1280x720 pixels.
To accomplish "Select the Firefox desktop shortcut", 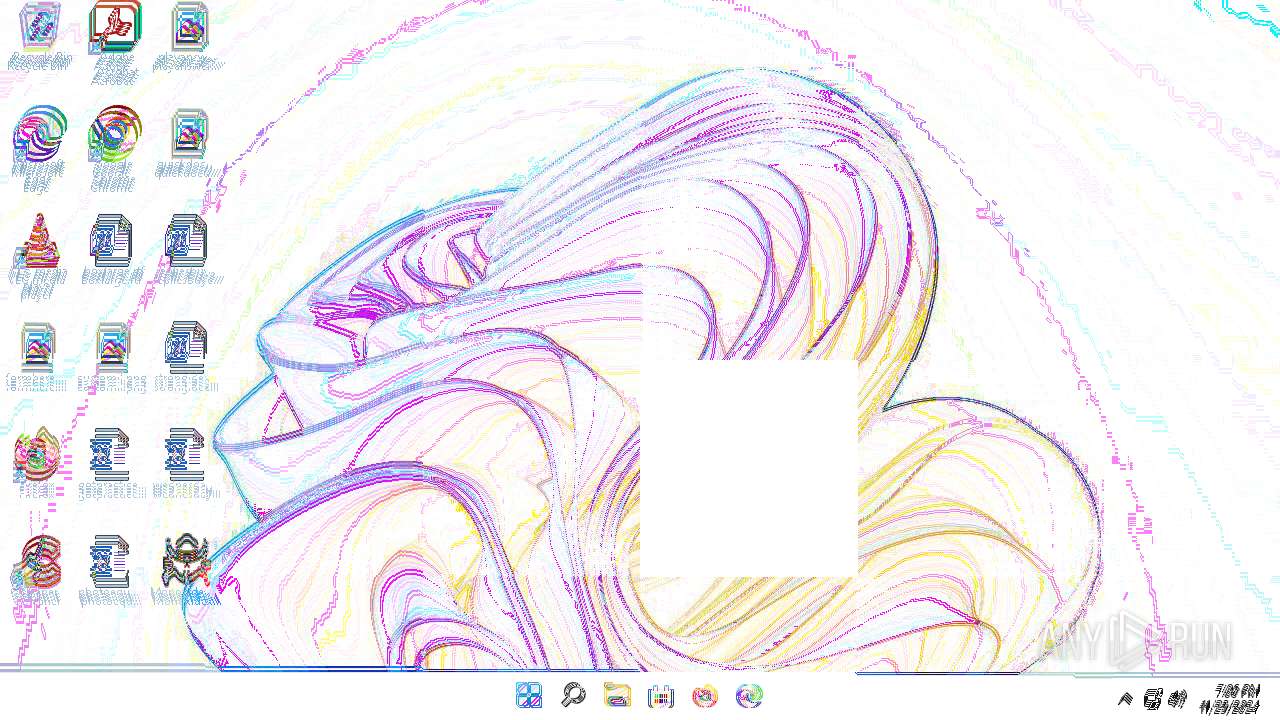I will 37,461.
